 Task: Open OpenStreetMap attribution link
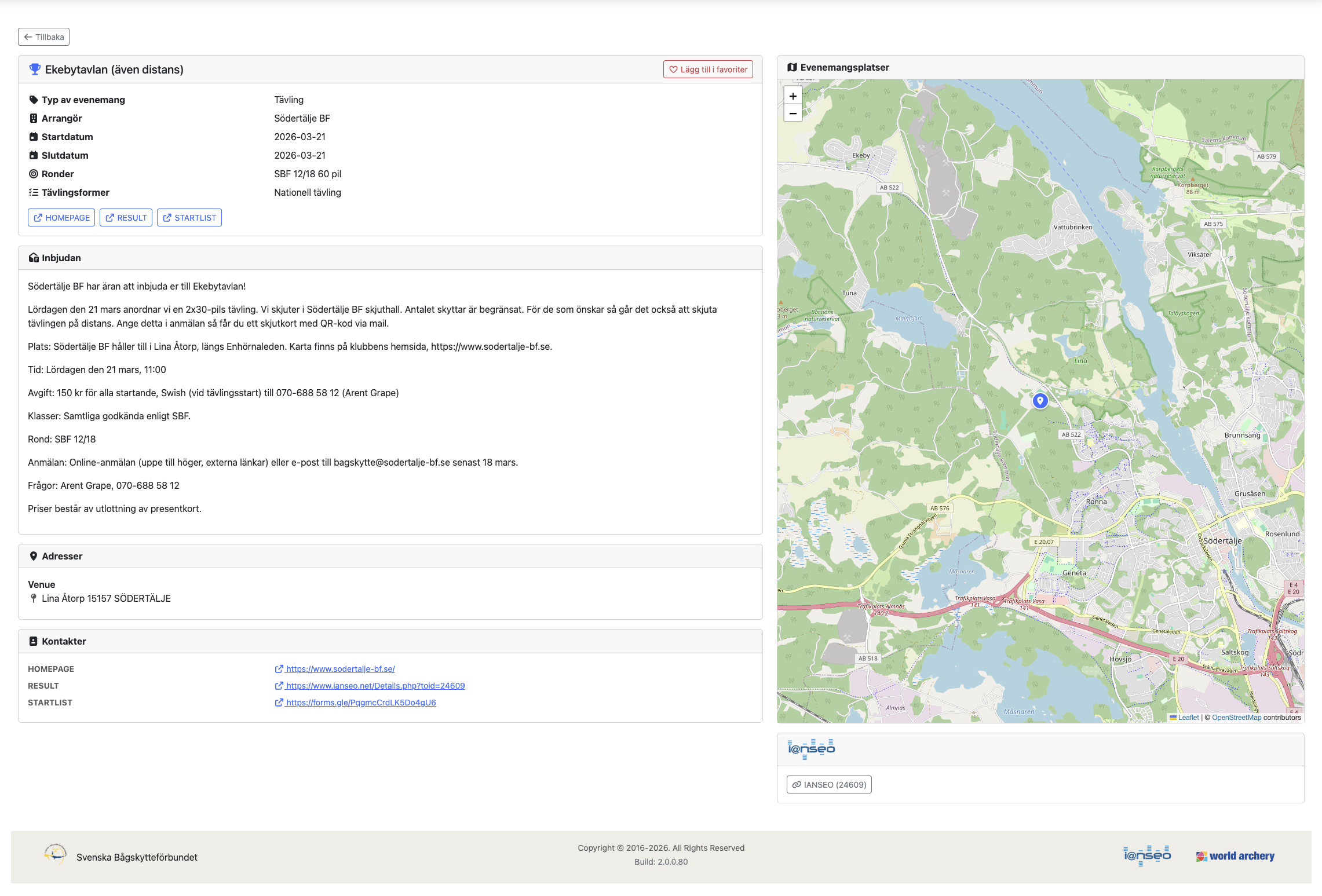1236,718
